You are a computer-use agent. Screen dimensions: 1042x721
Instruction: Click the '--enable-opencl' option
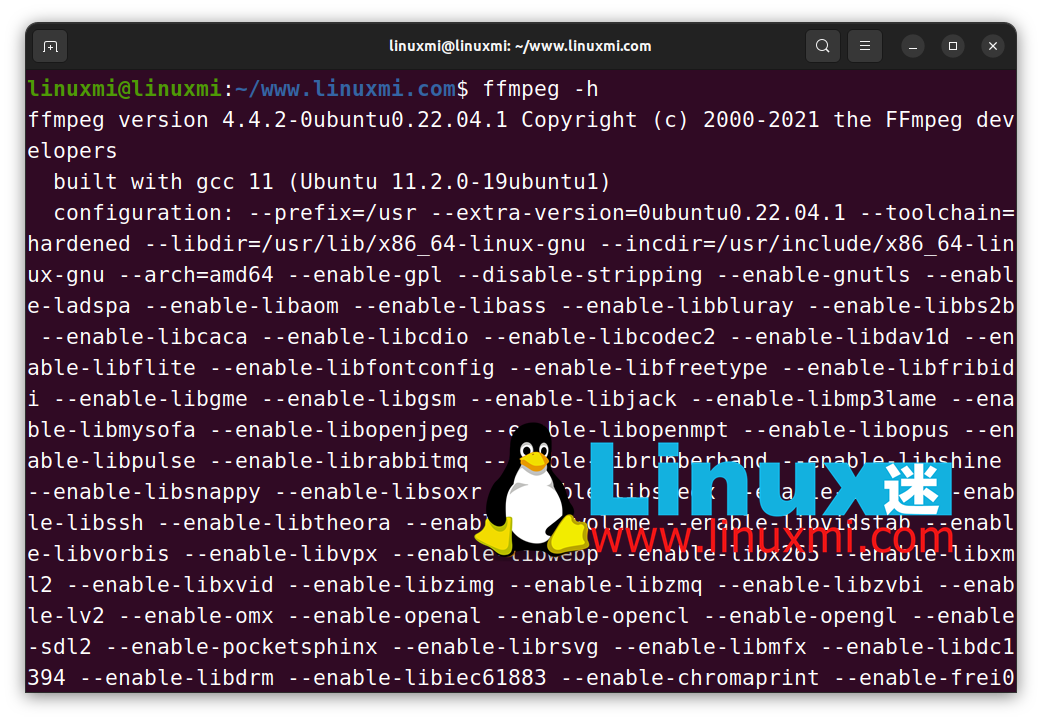click(x=592, y=616)
